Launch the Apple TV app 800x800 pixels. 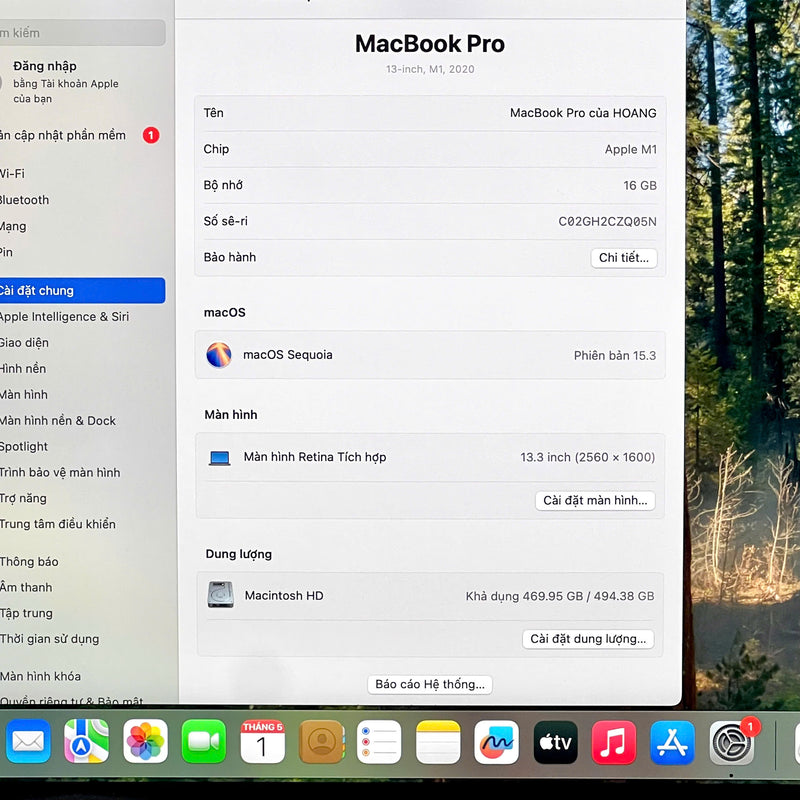point(555,741)
